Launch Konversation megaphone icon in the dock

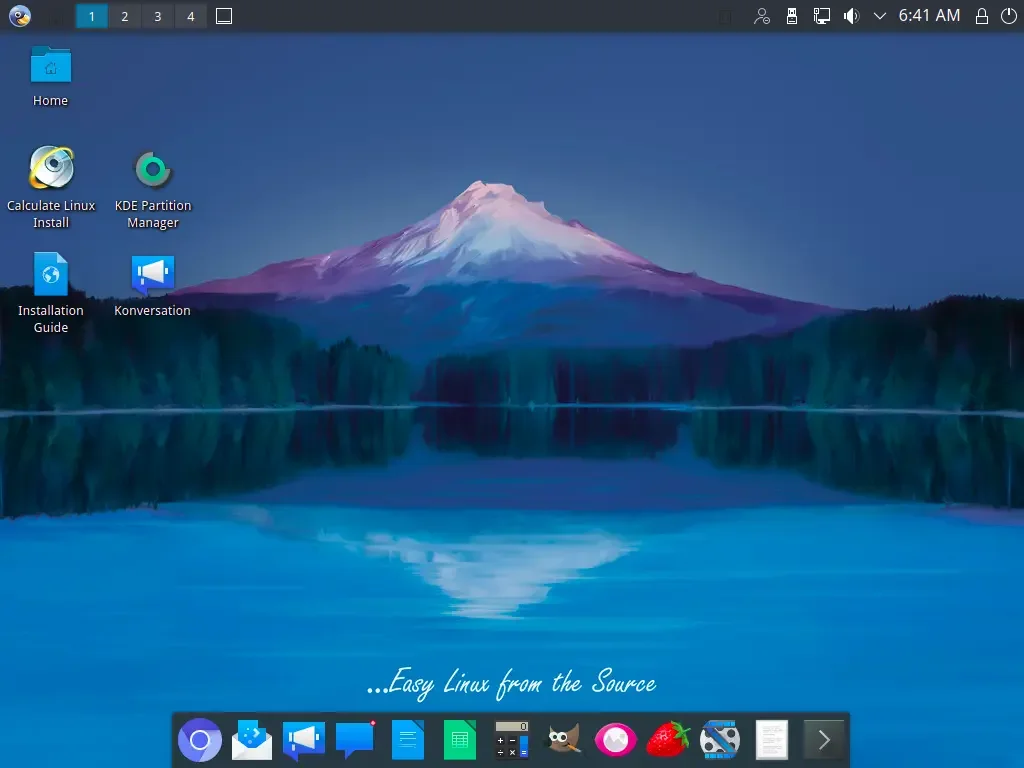click(304, 740)
